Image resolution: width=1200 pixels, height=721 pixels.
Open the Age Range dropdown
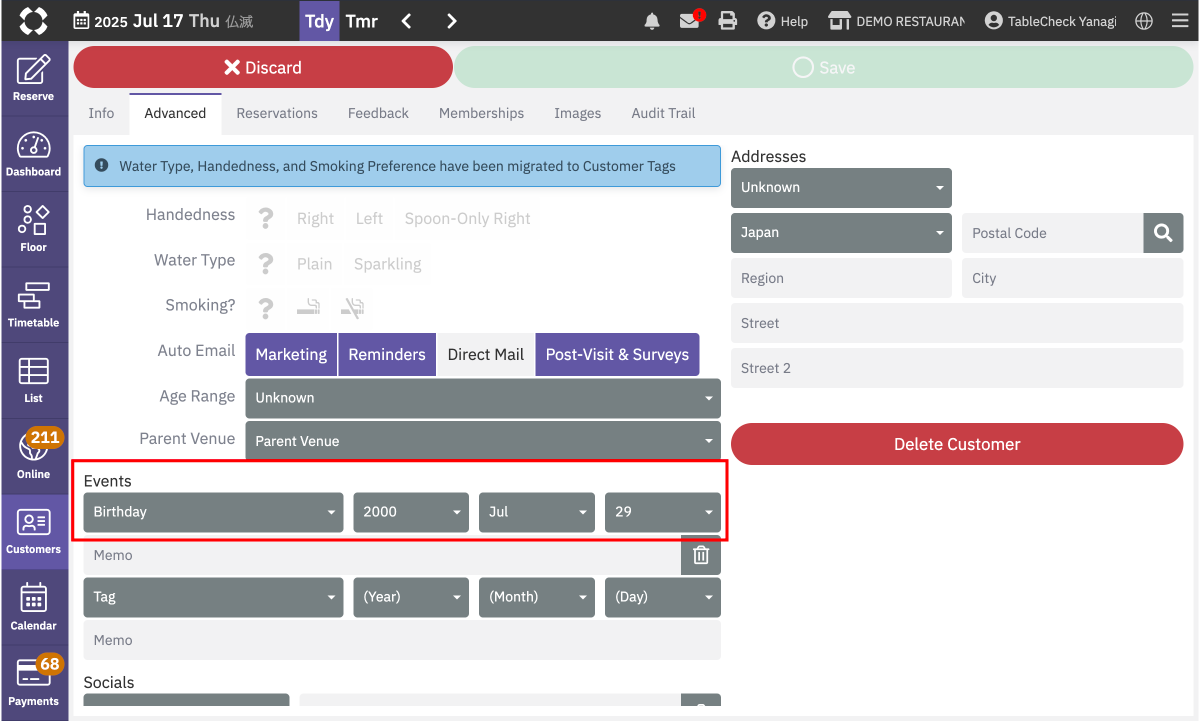coord(483,397)
